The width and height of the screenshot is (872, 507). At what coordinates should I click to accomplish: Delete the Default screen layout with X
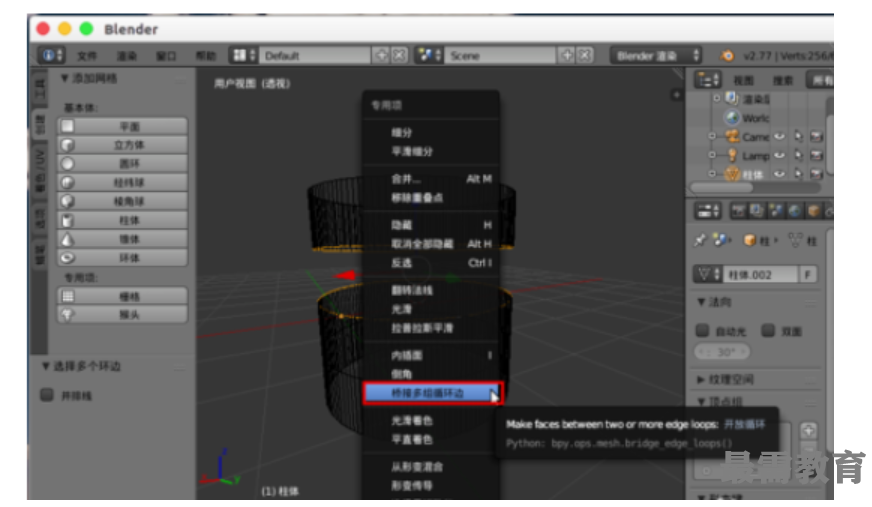pyautogui.click(x=399, y=56)
